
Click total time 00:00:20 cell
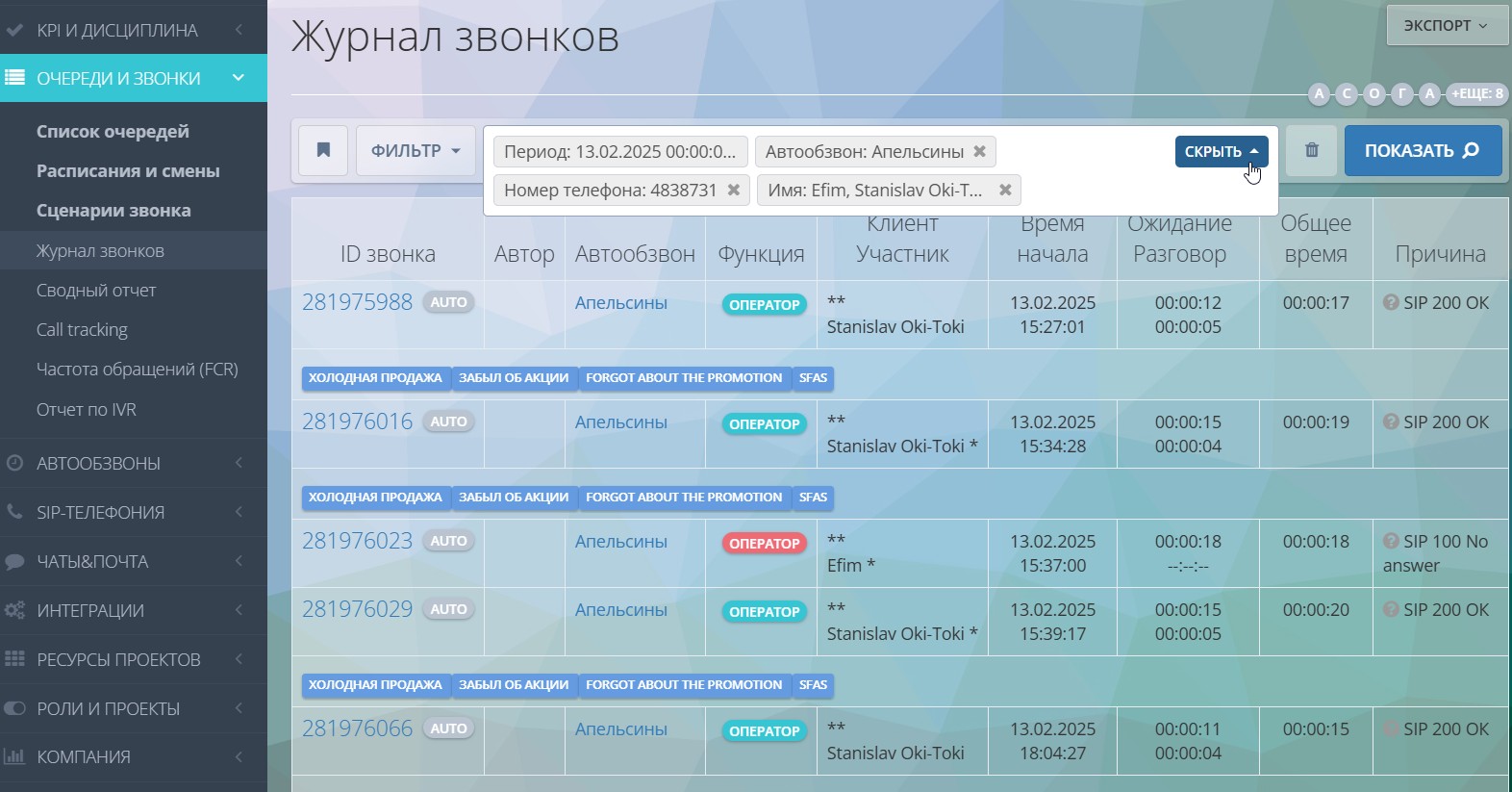point(1316,610)
